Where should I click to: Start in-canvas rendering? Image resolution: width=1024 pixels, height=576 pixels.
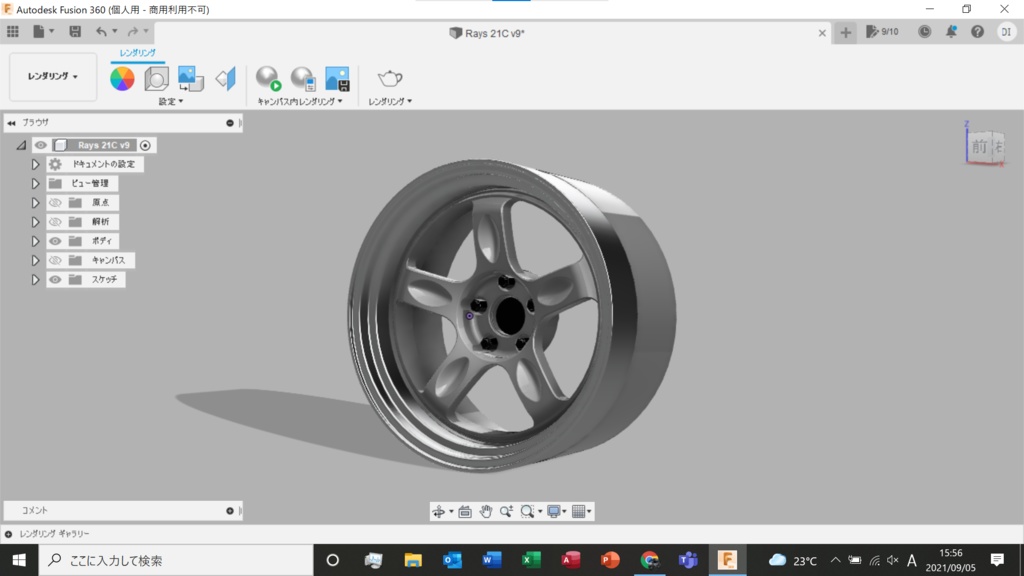268,79
